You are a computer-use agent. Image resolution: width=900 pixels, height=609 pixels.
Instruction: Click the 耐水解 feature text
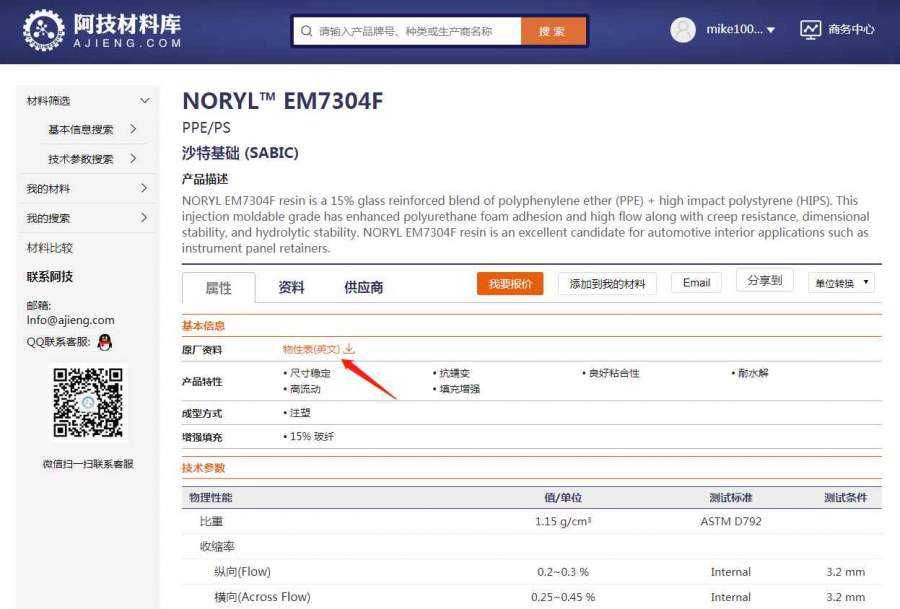[x=752, y=373]
